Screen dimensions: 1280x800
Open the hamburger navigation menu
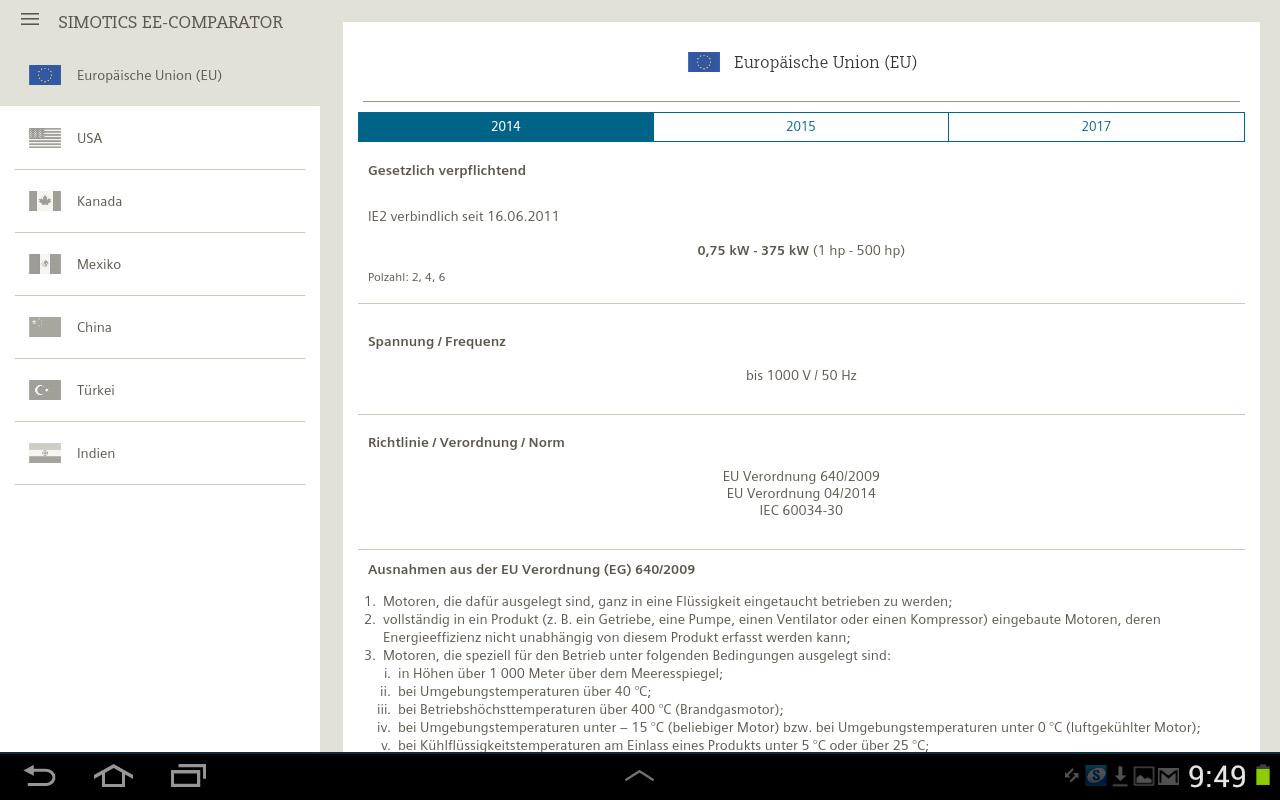[30, 19]
